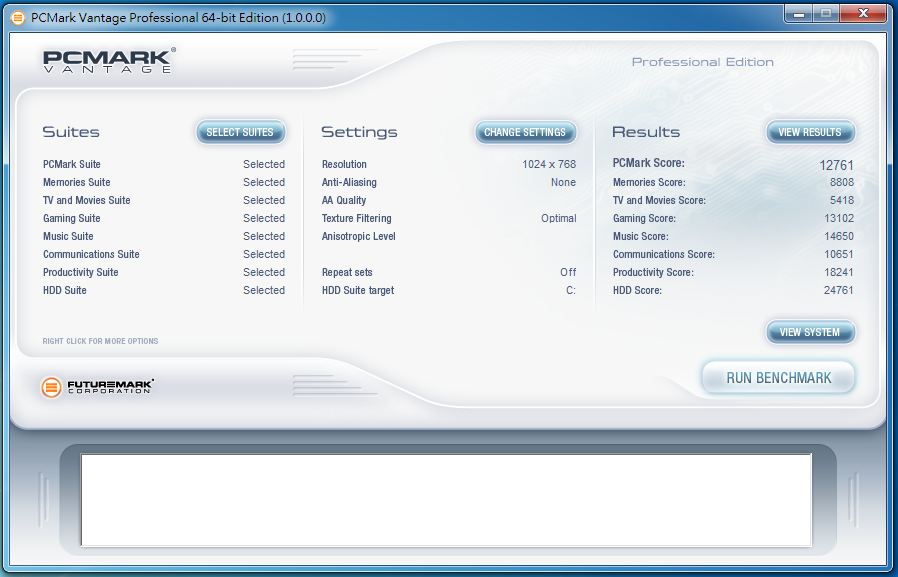Click the title bar application icon

[17, 18]
